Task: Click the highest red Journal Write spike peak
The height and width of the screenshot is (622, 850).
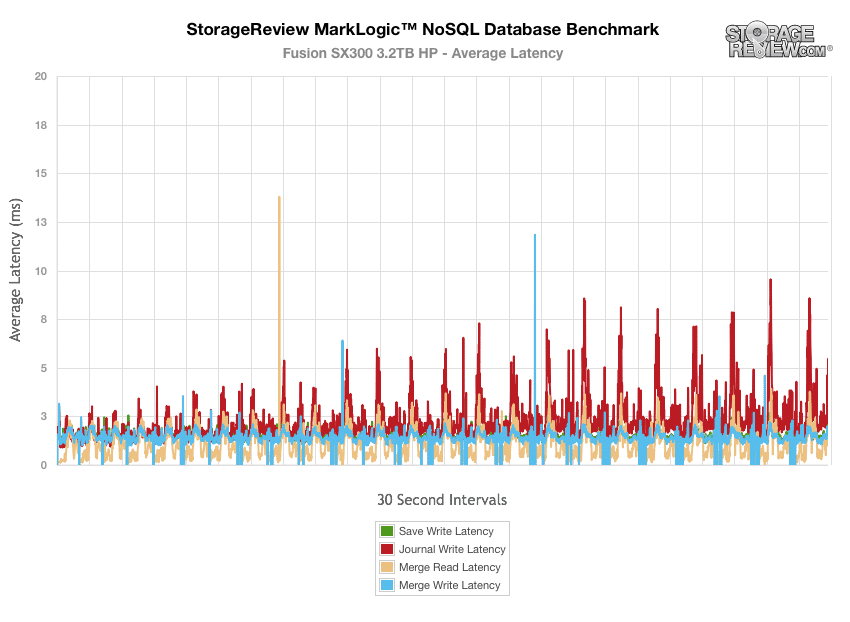Action: (770, 280)
